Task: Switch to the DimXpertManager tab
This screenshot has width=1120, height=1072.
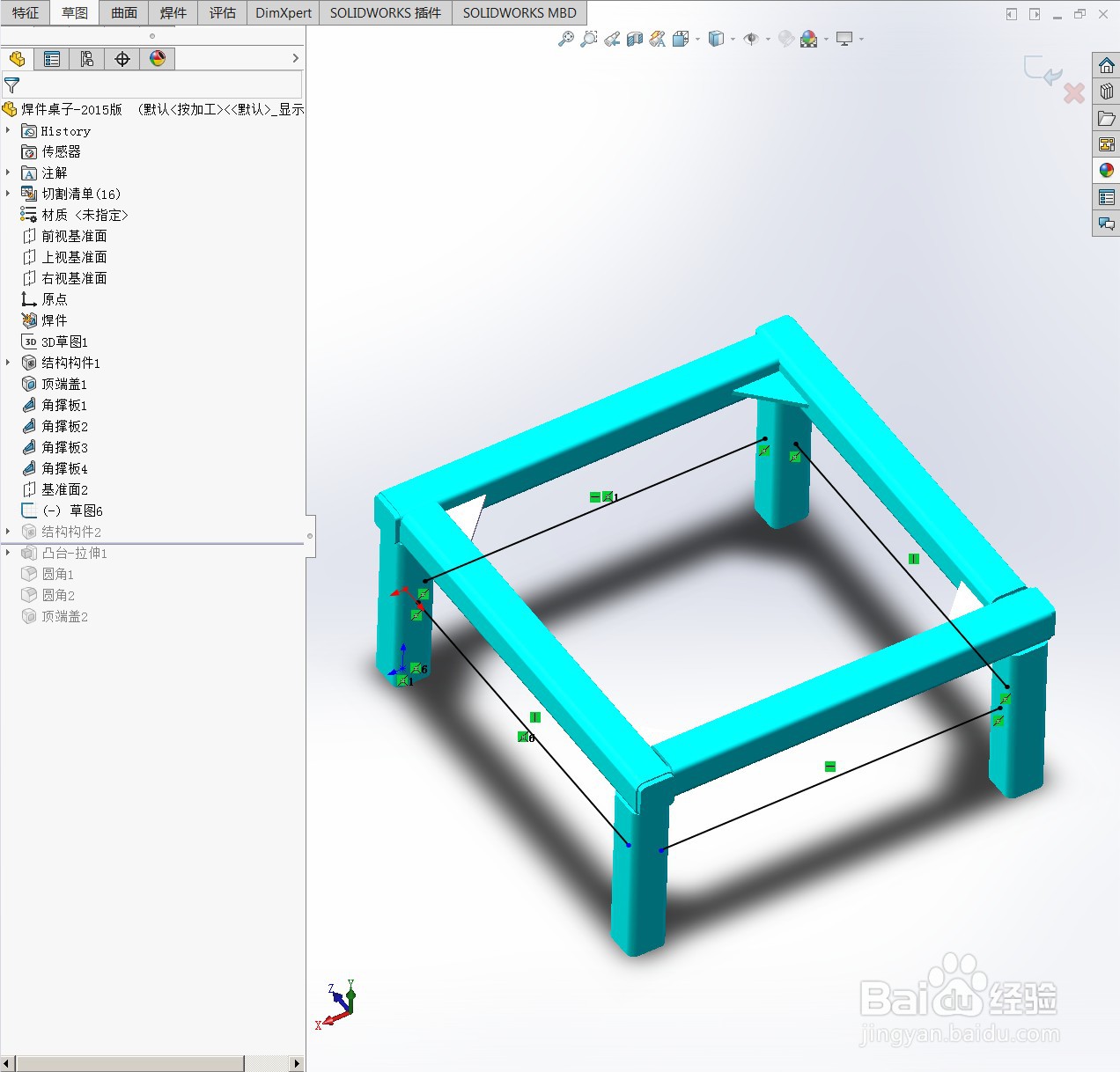Action: (x=122, y=59)
